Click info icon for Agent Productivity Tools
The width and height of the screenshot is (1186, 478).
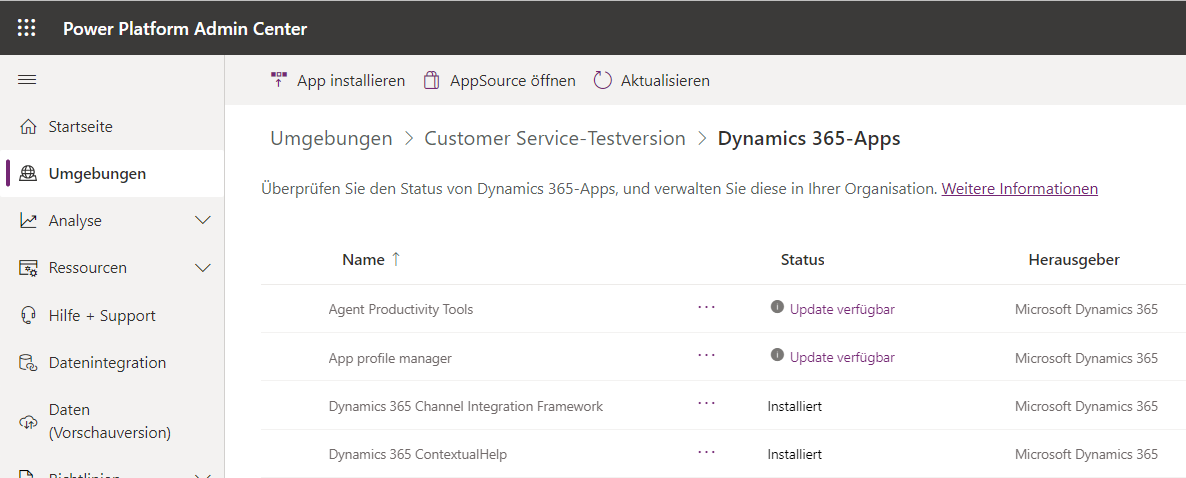tap(777, 307)
